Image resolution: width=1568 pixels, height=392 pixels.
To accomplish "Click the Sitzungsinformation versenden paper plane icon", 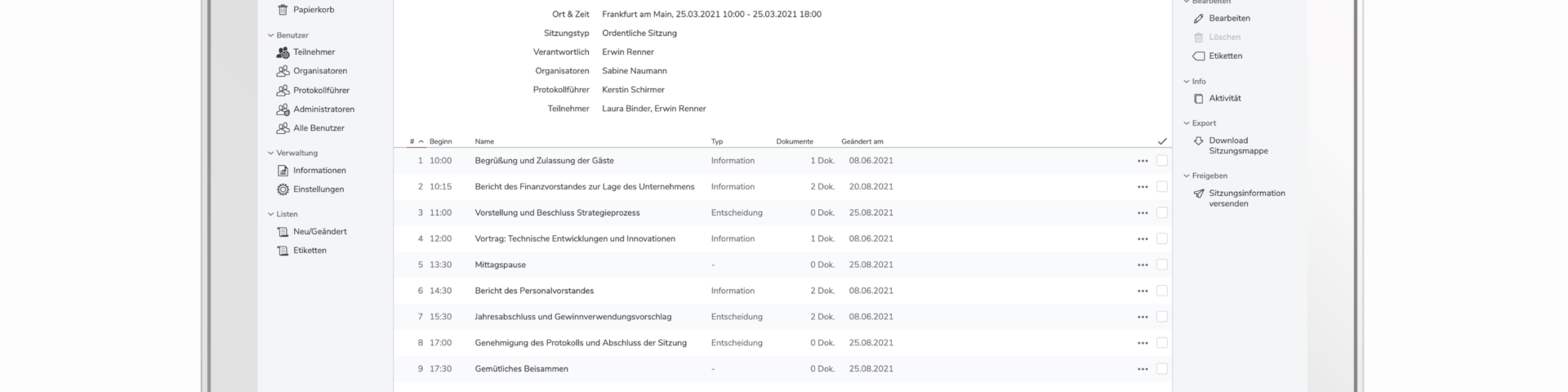I will (x=1198, y=194).
